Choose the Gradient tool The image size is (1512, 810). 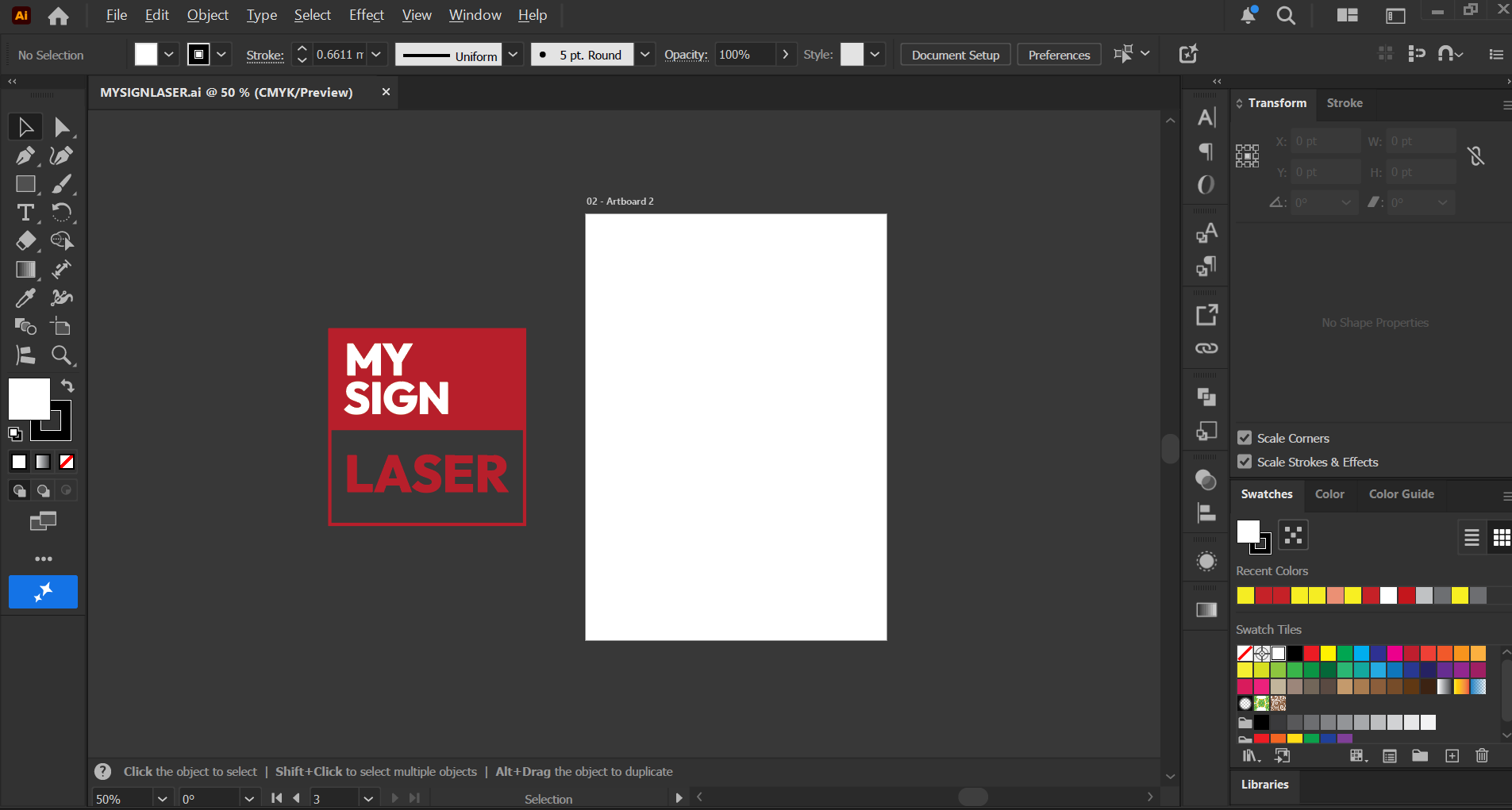coord(25,270)
